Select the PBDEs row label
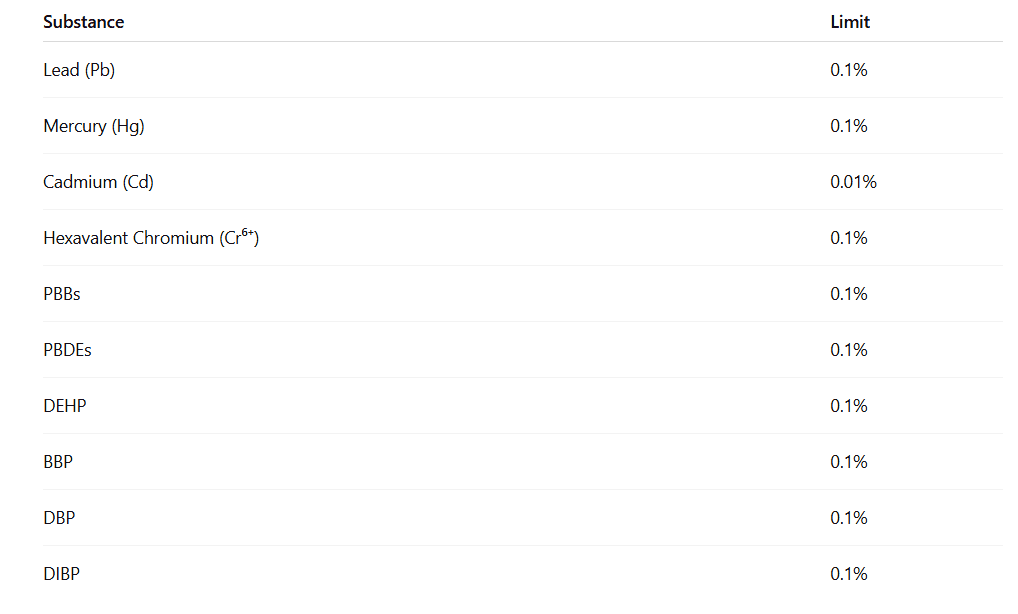 (67, 350)
